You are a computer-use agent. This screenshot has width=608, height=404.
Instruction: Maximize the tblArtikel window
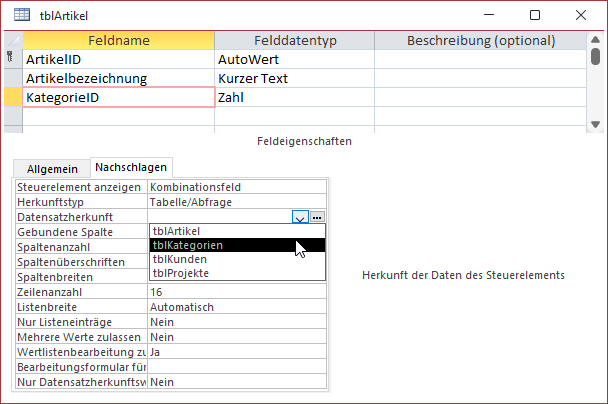pyautogui.click(x=535, y=15)
